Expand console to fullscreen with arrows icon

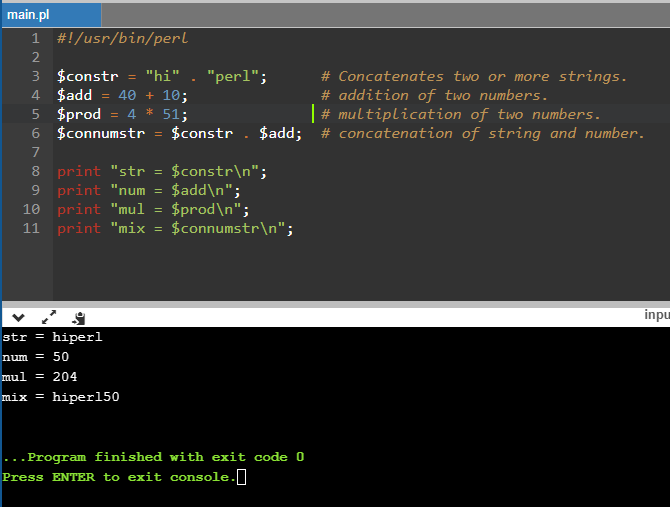tap(49, 317)
